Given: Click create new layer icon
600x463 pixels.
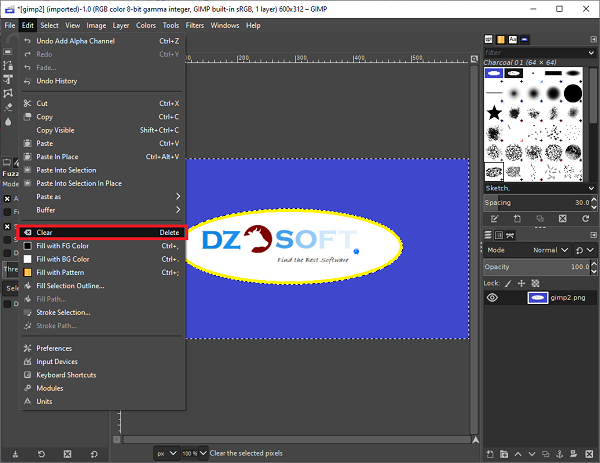Looking at the screenshot, I should tap(490, 454).
